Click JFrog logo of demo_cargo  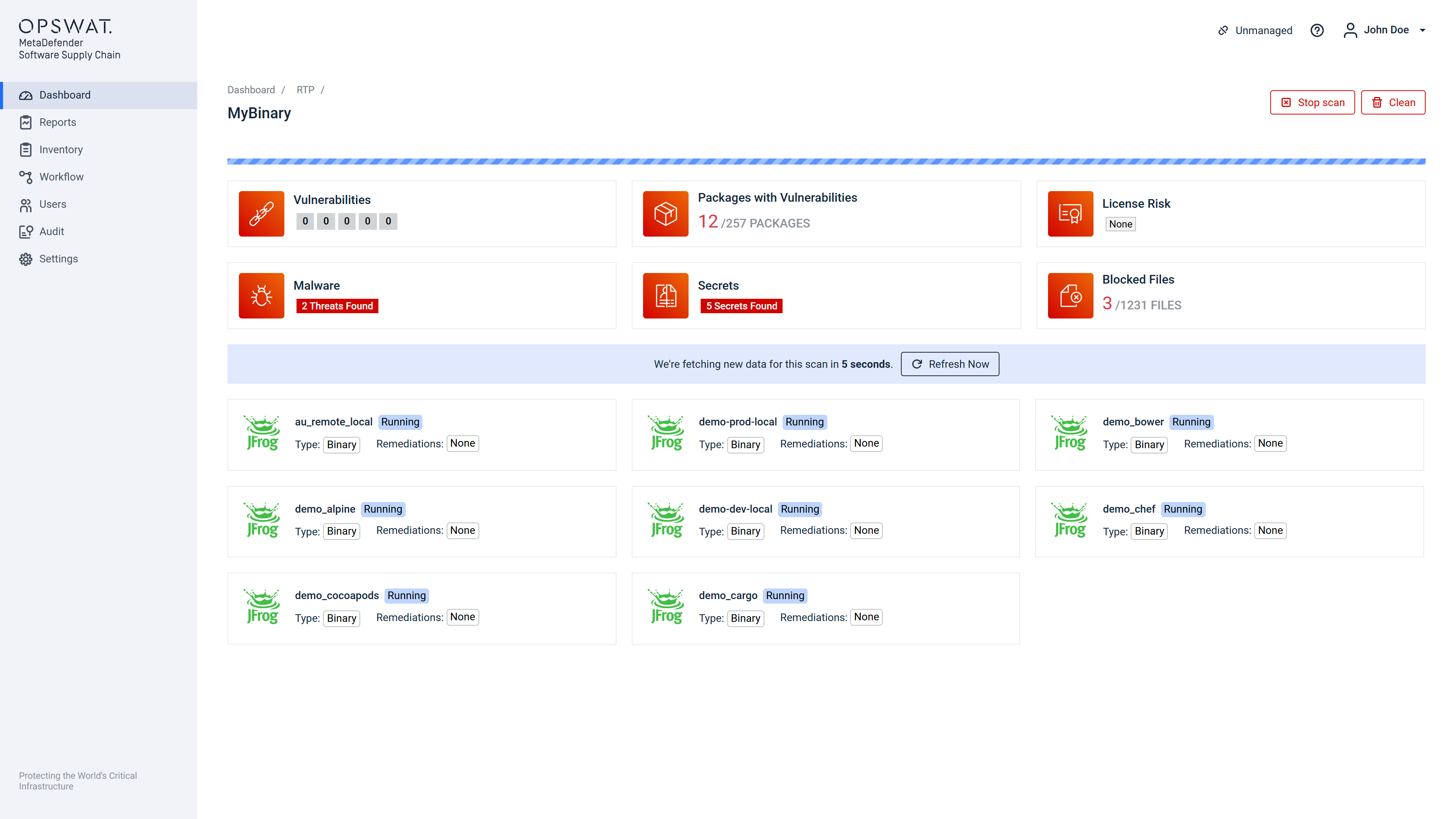tap(667, 607)
